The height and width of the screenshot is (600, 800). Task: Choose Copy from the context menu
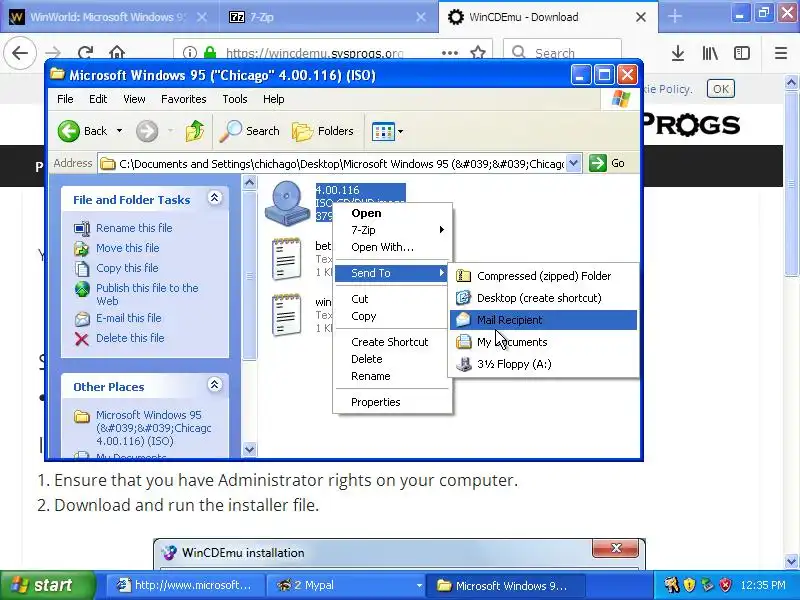click(x=392, y=316)
